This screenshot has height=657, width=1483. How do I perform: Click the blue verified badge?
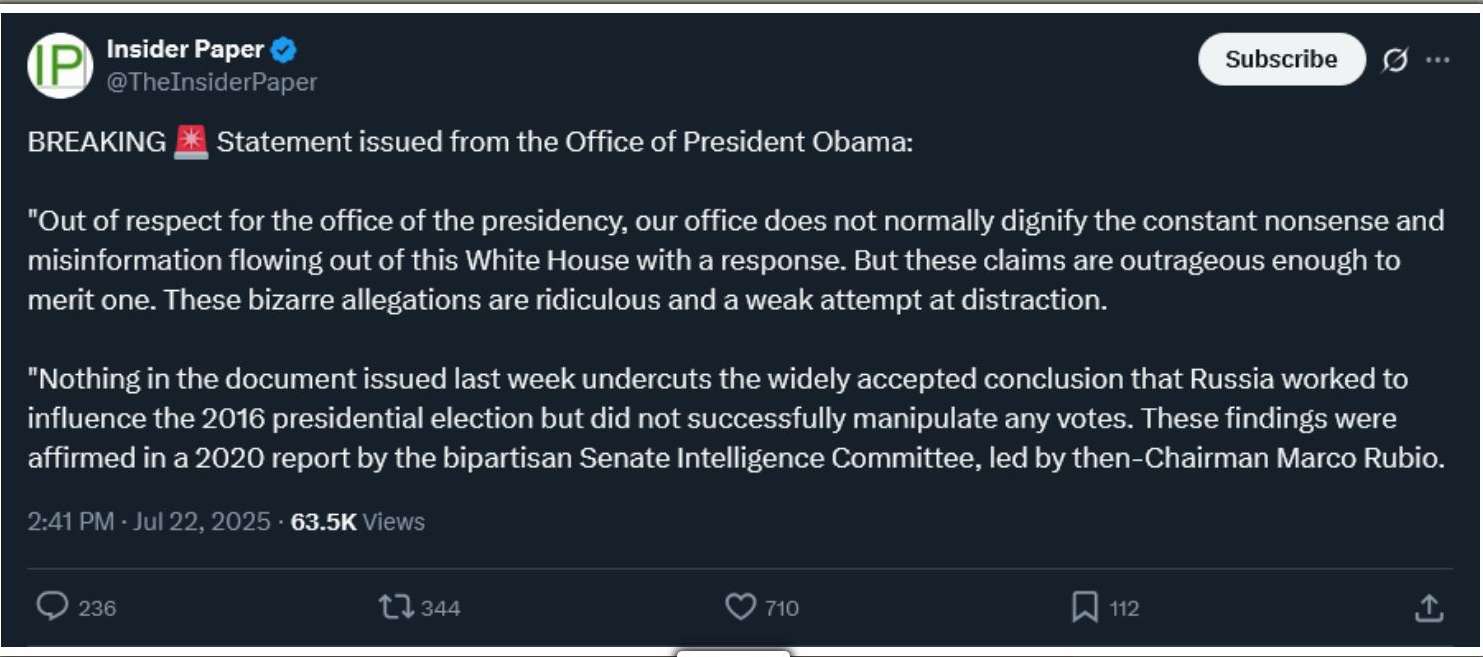[x=284, y=49]
